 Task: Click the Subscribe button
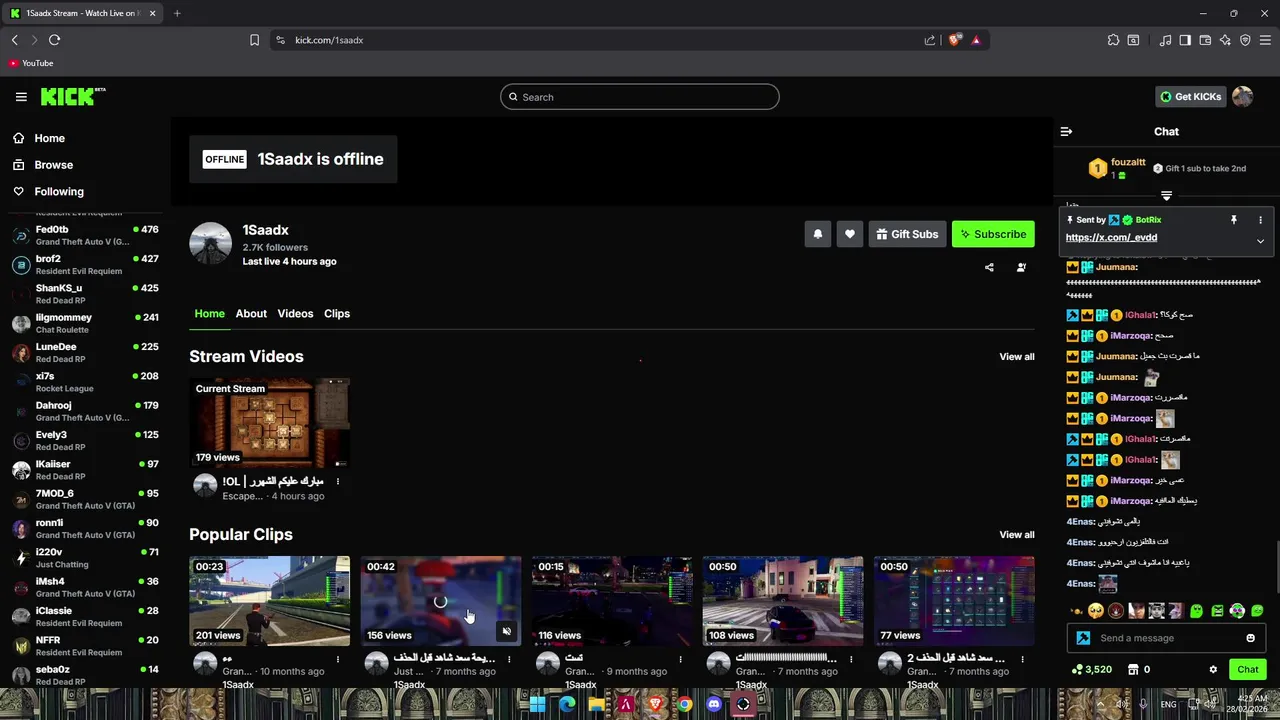(x=993, y=234)
